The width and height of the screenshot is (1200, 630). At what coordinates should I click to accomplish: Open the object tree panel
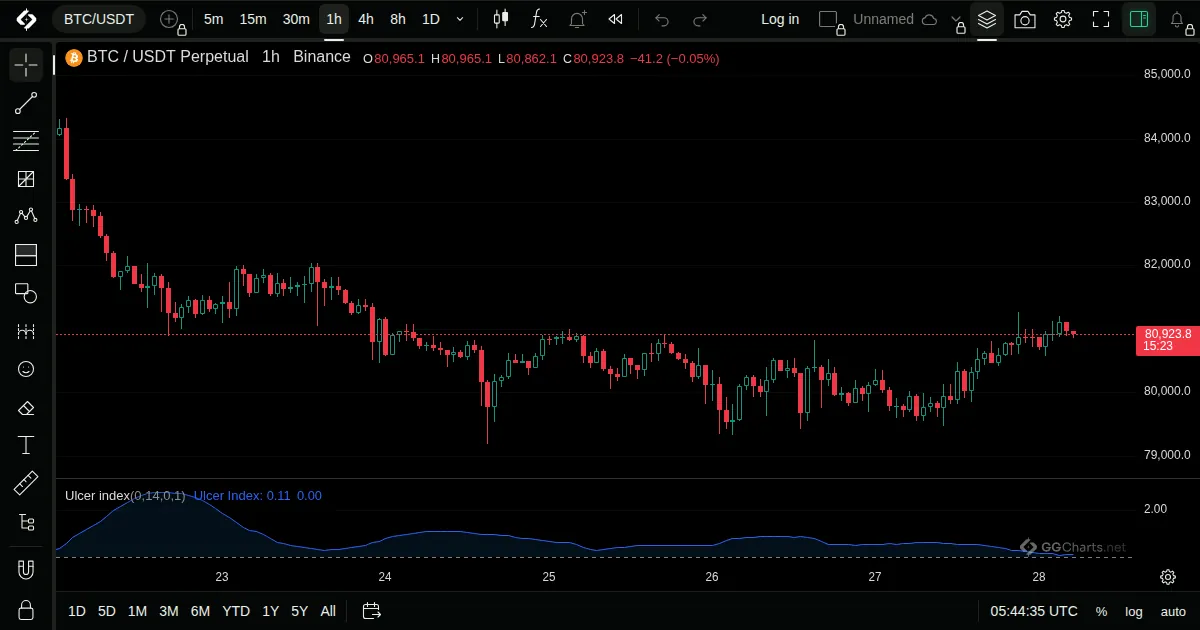point(26,522)
